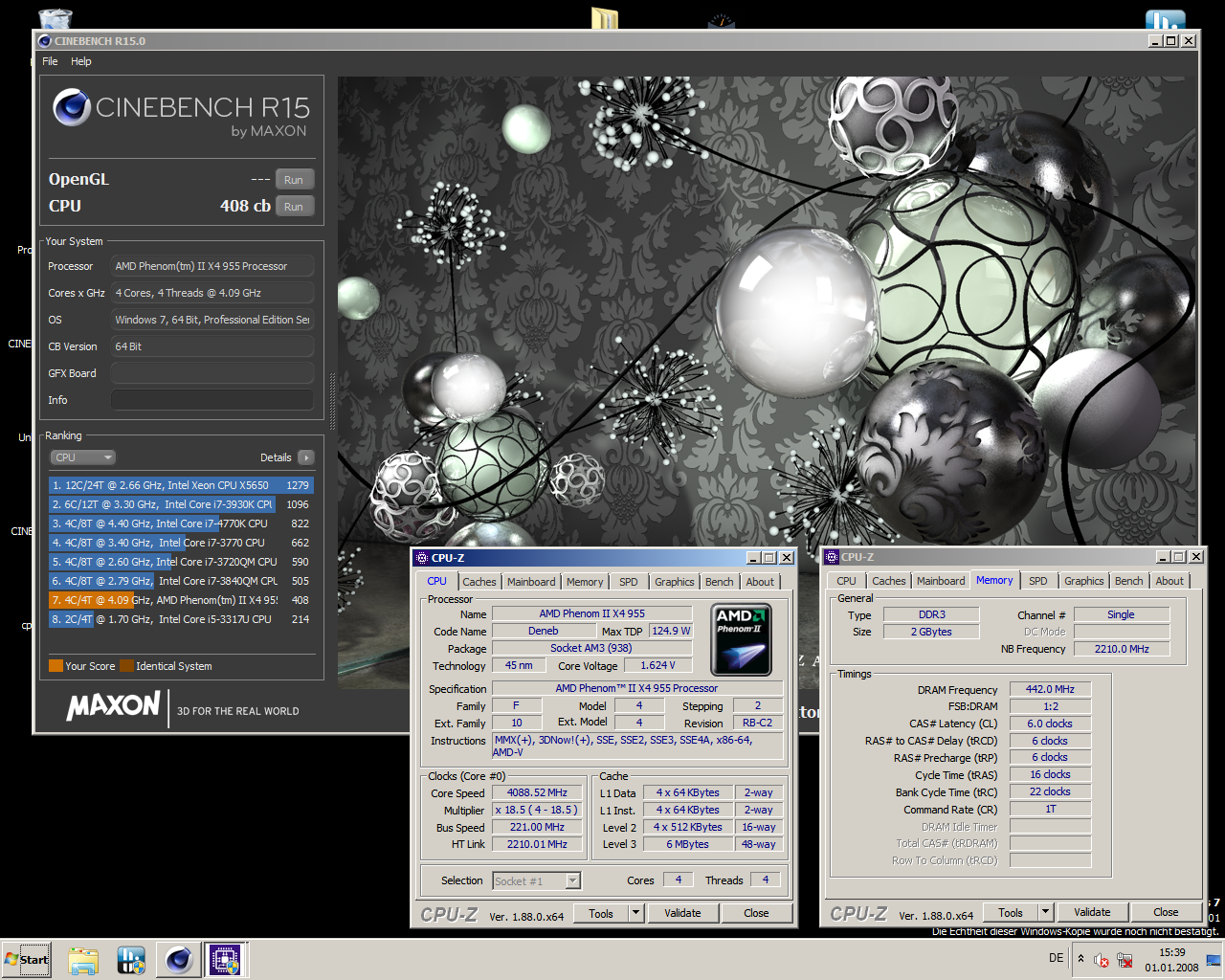Click Close button in left CPU-Z window

[756, 913]
